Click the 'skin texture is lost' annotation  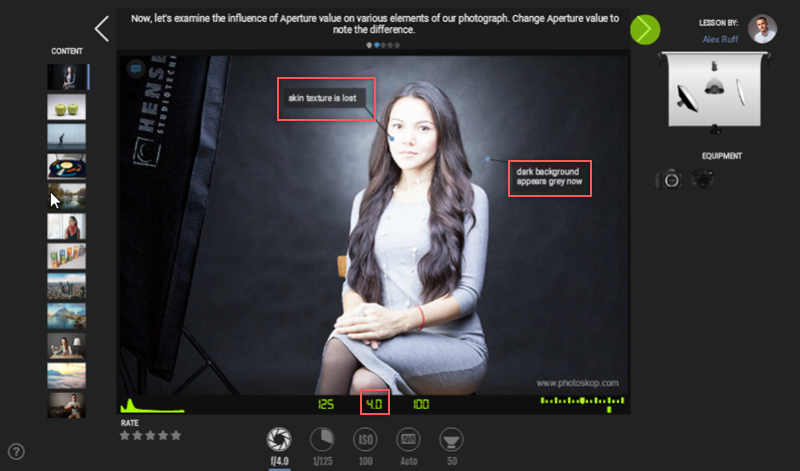323,98
